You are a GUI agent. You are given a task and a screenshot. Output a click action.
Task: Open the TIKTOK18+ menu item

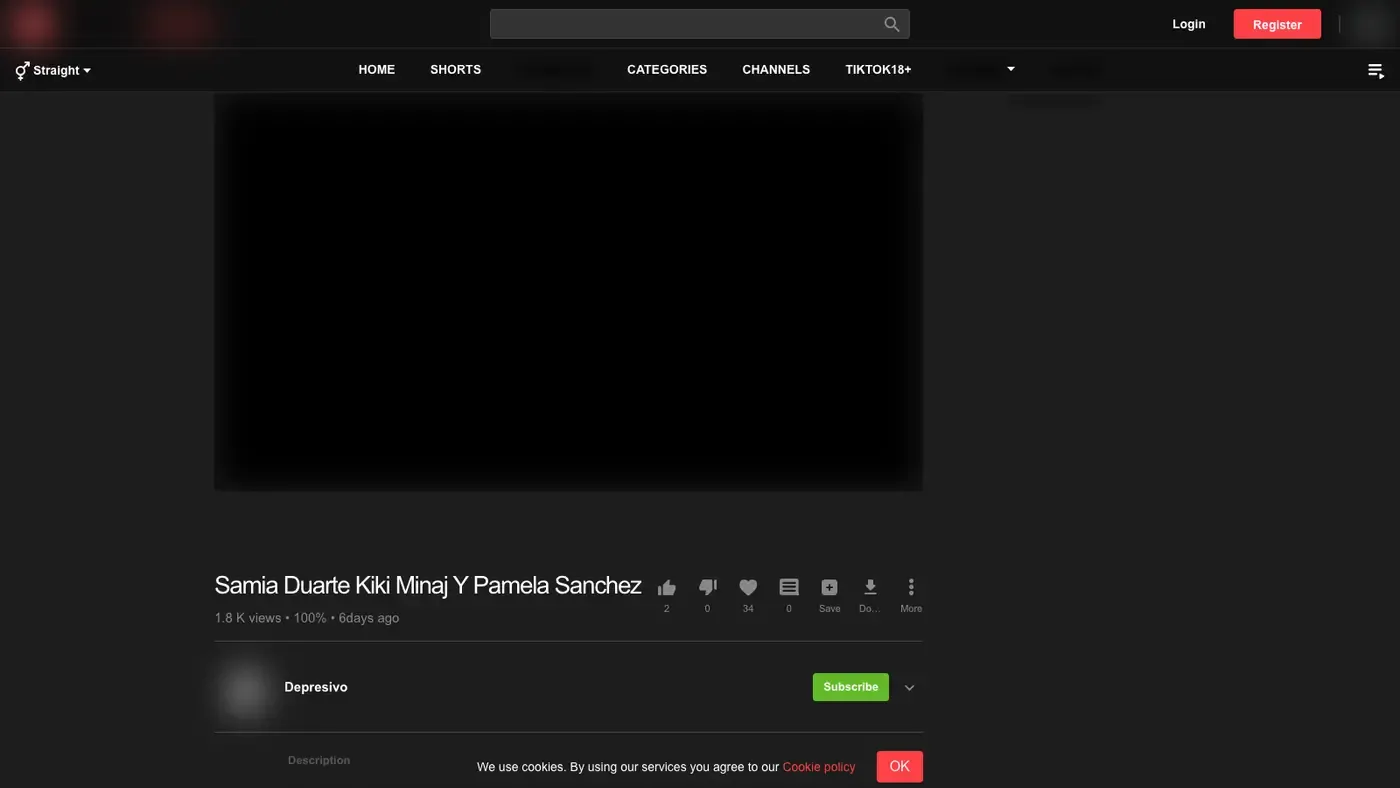pos(878,69)
